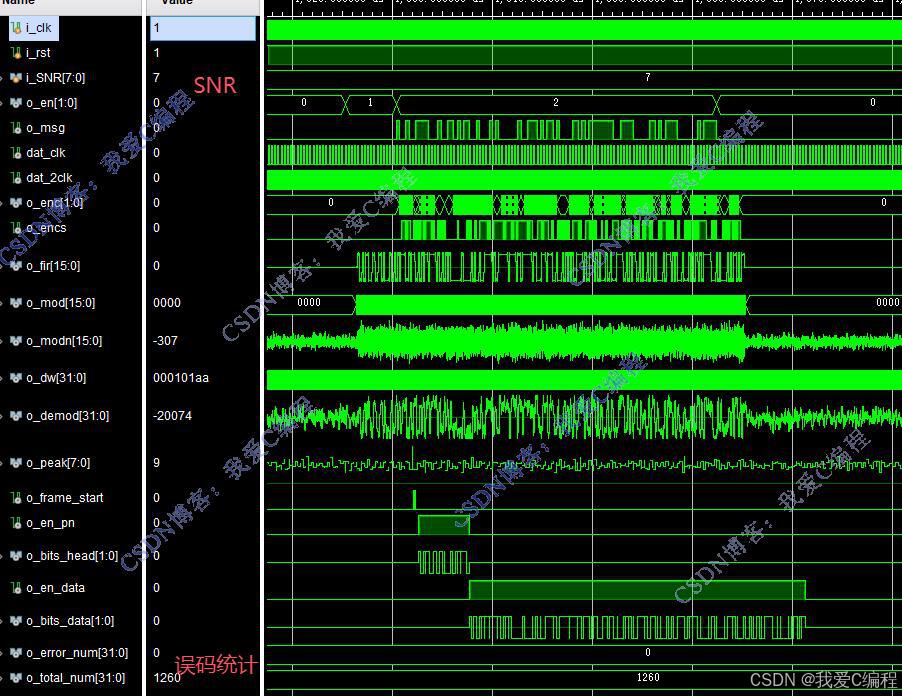This screenshot has width=902, height=696.
Task: Click the o_en segment labeled 2
Action: pos(556,103)
